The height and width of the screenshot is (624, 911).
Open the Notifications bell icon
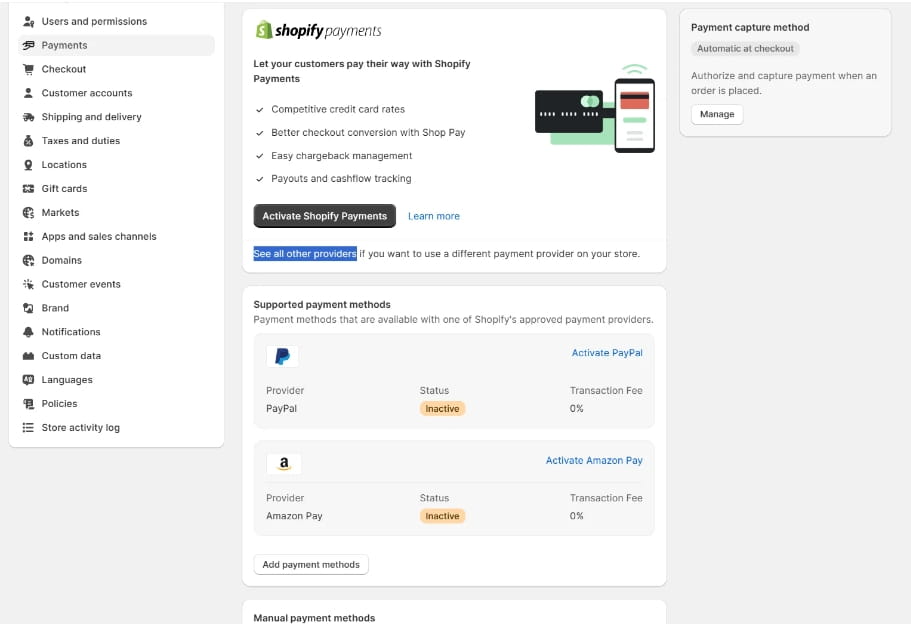(x=28, y=331)
